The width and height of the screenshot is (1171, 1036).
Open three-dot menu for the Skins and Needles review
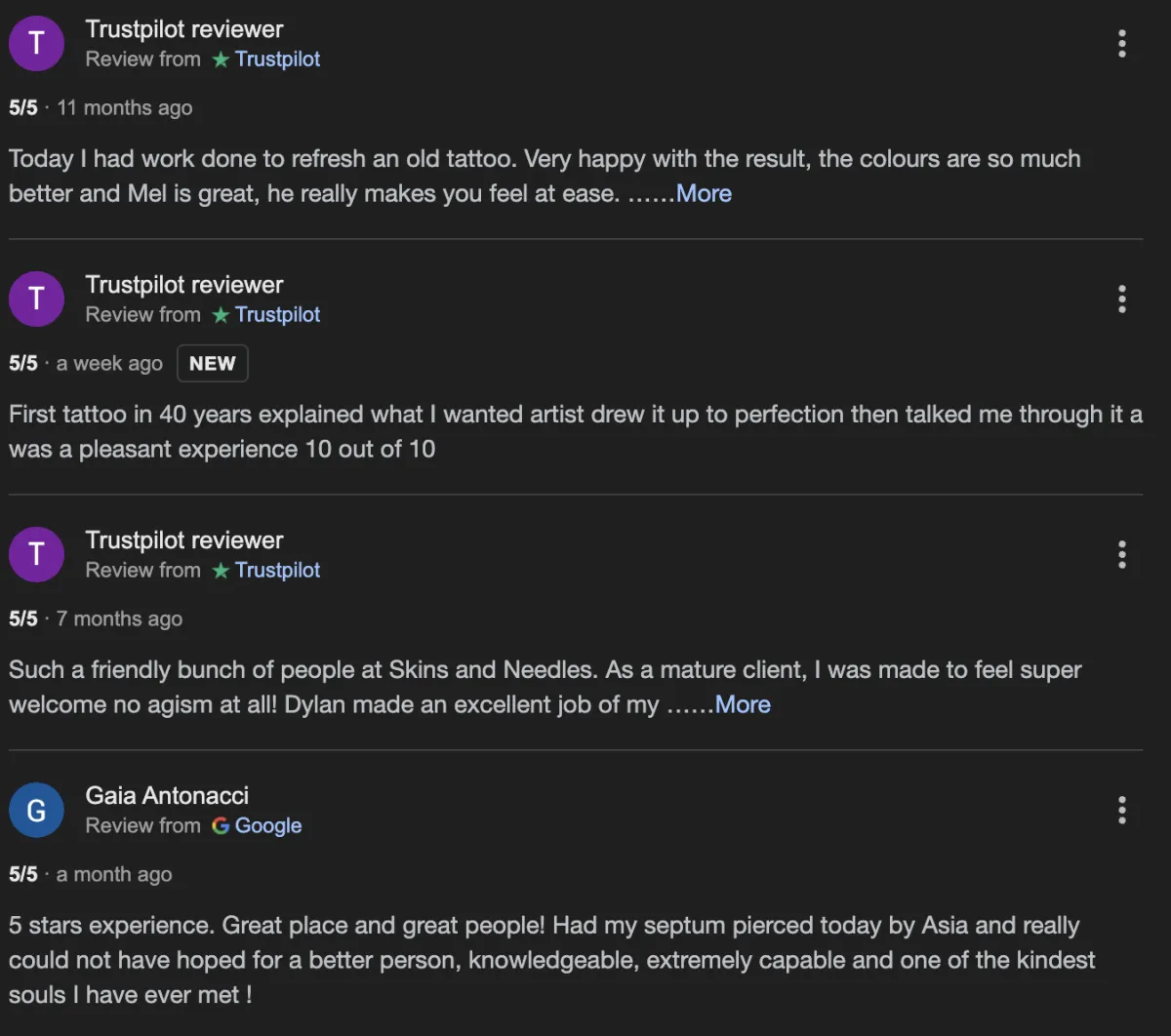pyautogui.click(x=1122, y=554)
